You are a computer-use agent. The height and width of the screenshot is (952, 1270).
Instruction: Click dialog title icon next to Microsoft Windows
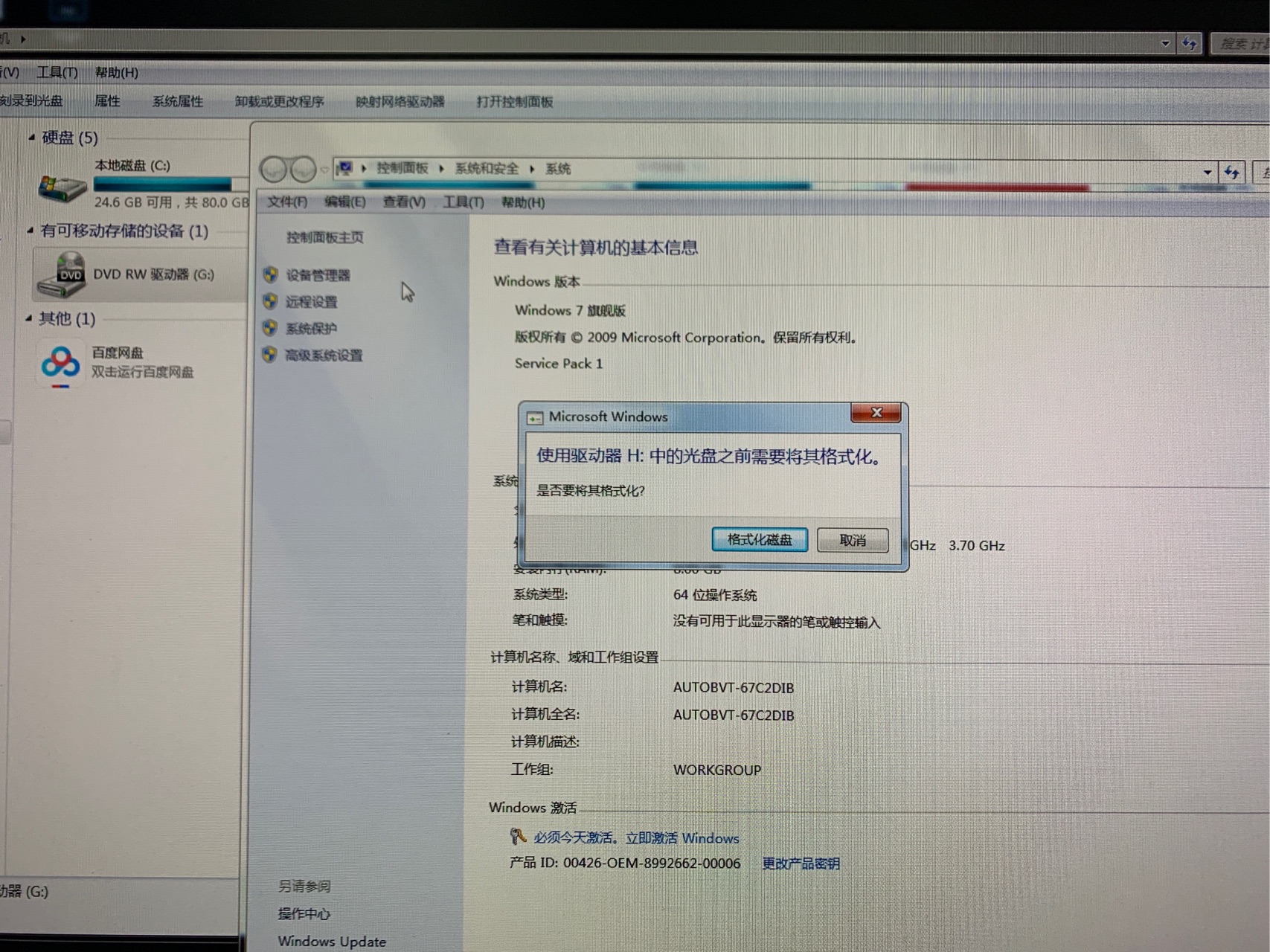535,418
